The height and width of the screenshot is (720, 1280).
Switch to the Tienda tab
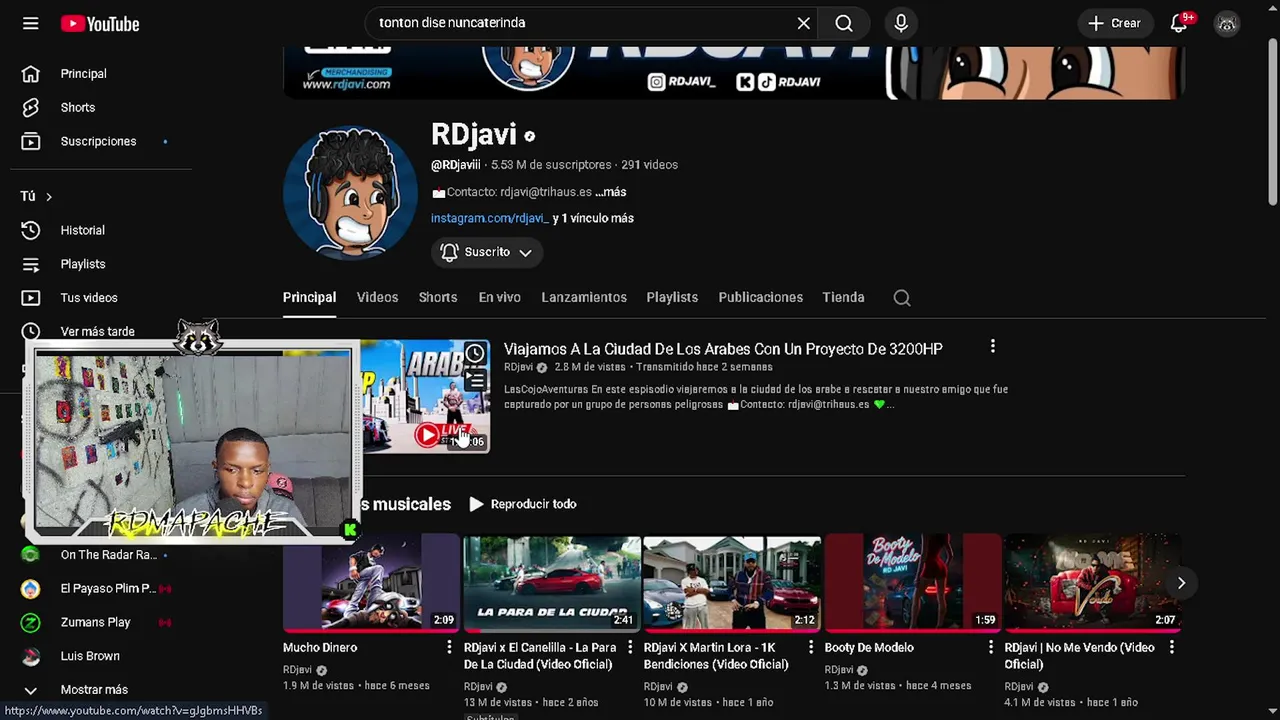[x=843, y=297]
